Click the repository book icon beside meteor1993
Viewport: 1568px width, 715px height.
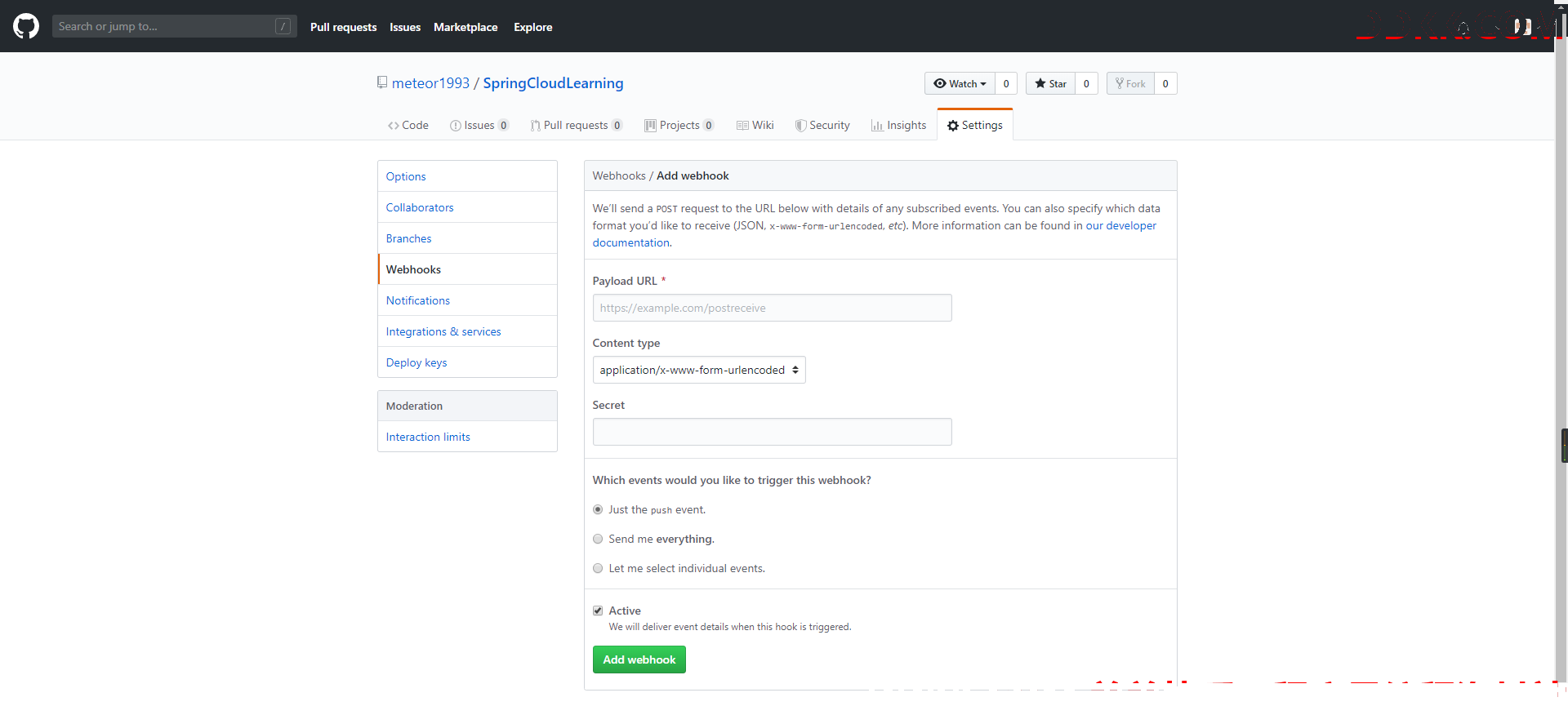(381, 82)
